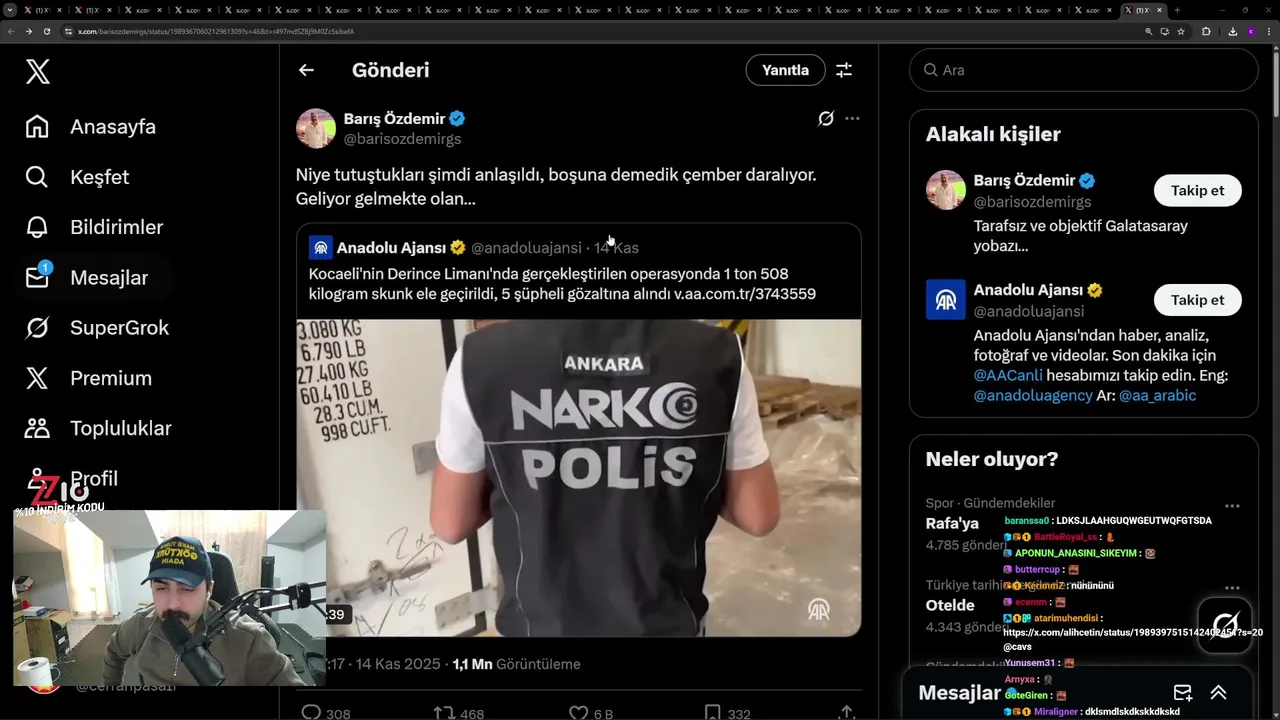Open reply filter settings icon next to Yanıtla
This screenshot has height=720, width=1280.
coord(844,70)
